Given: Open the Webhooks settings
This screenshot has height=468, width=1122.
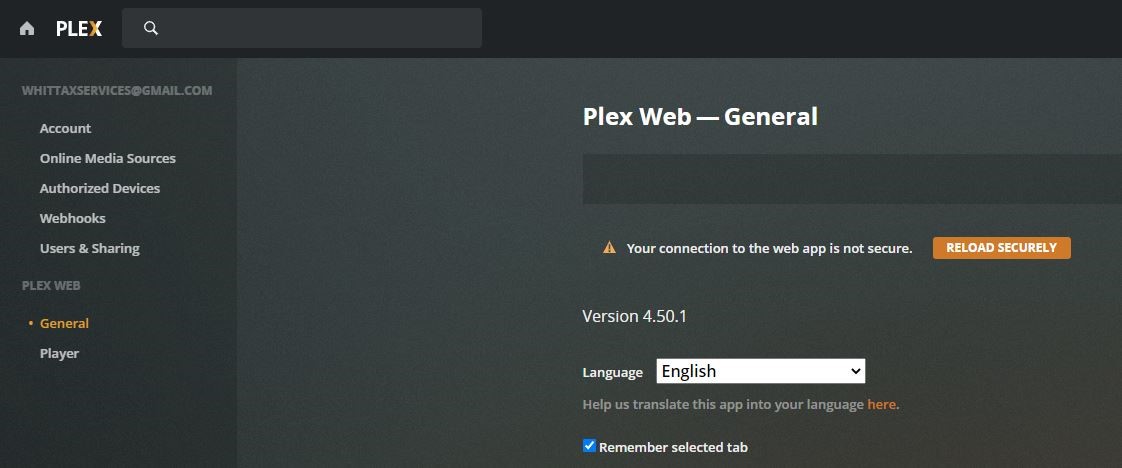Looking at the screenshot, I should pyautogui.click(x=72, y=218).
